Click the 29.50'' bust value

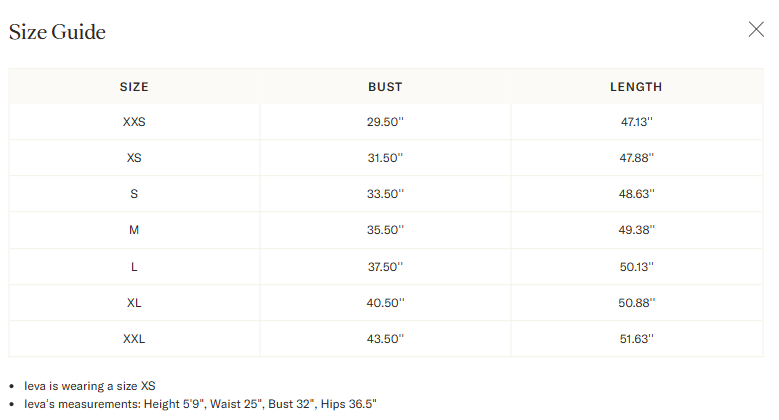tap(385, 122)
